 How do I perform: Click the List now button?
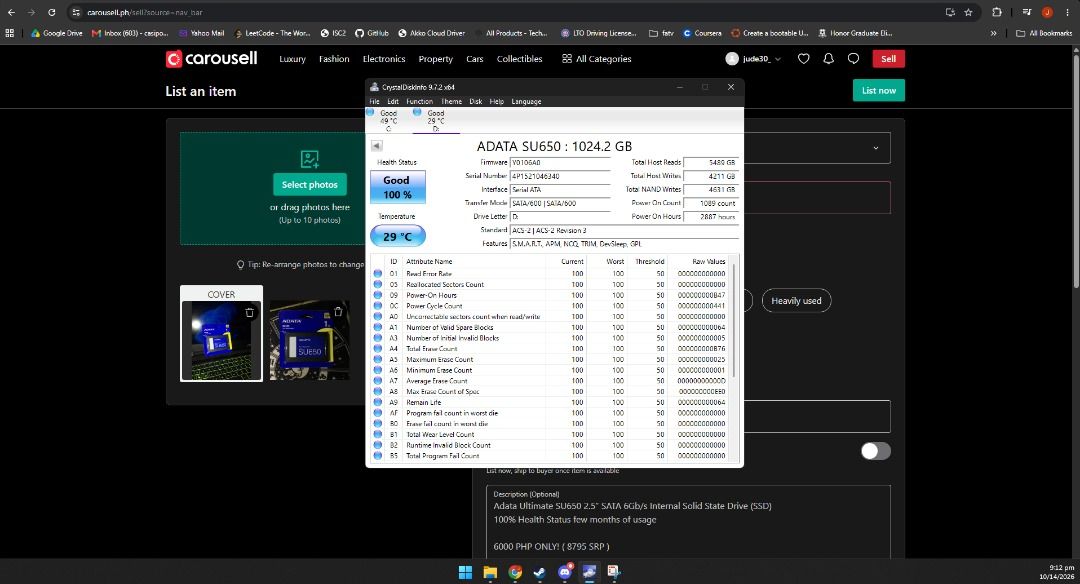tap(879, 90)
